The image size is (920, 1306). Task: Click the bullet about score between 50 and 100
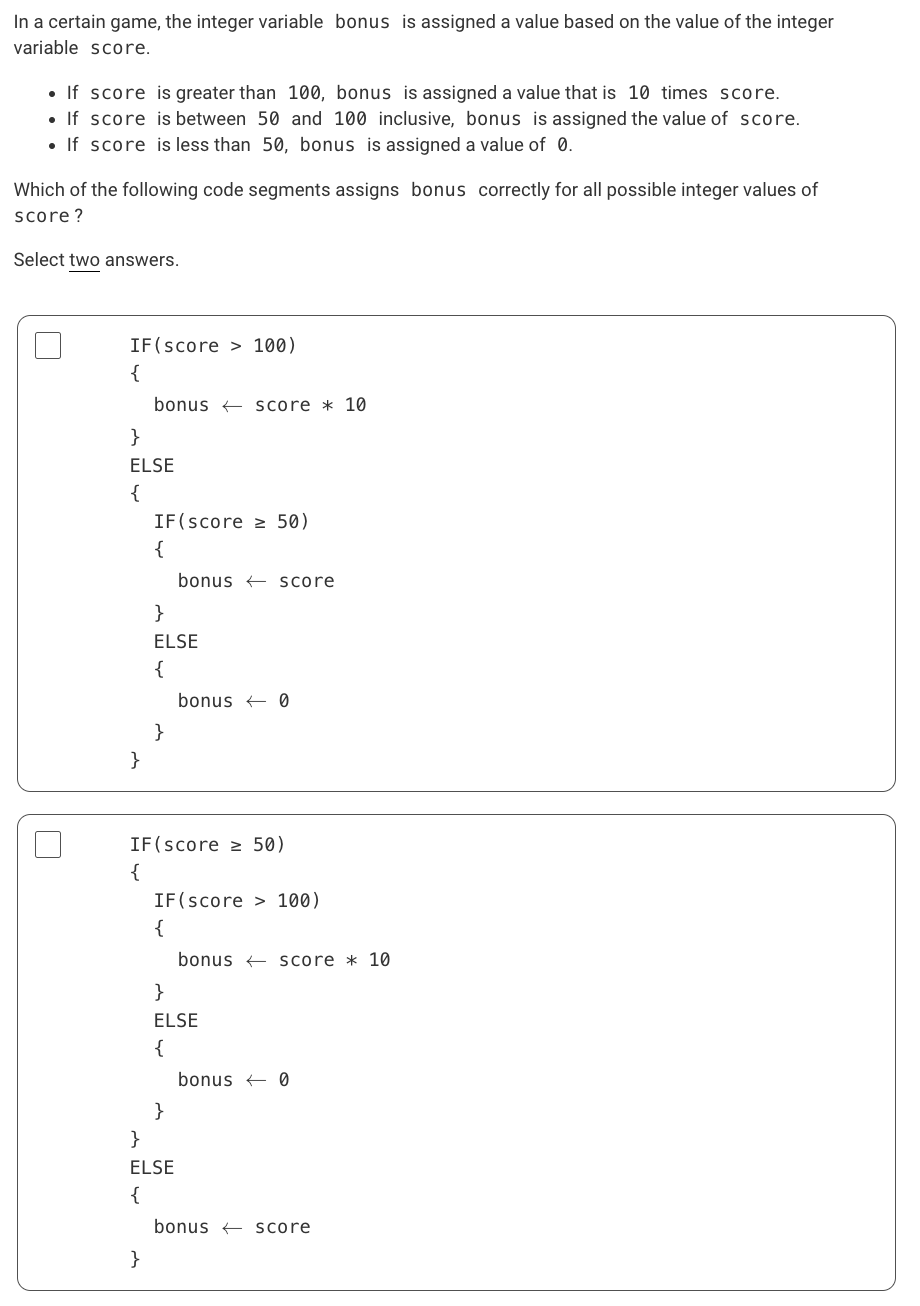click(433, 119)
